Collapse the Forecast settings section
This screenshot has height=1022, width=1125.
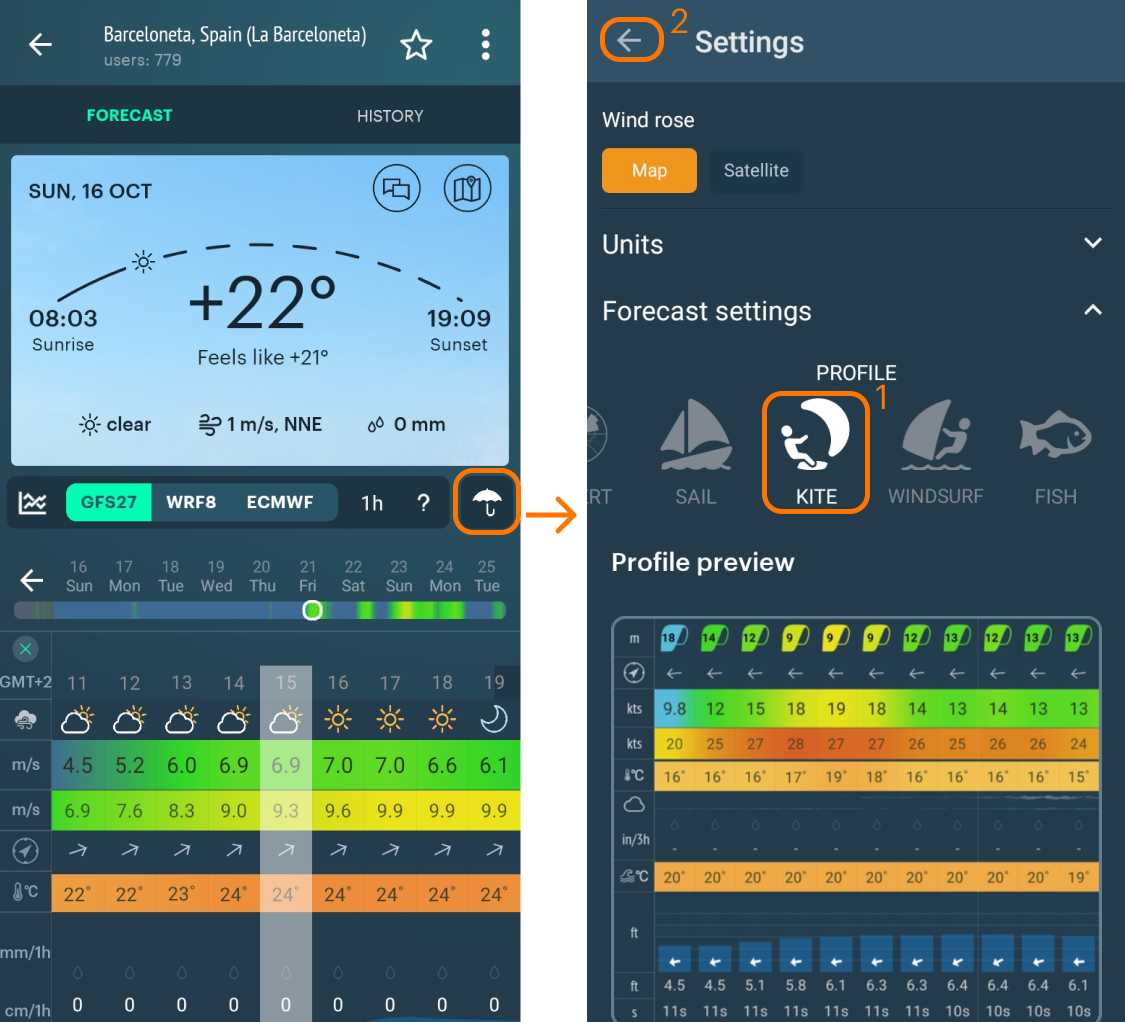point(1093,311)
